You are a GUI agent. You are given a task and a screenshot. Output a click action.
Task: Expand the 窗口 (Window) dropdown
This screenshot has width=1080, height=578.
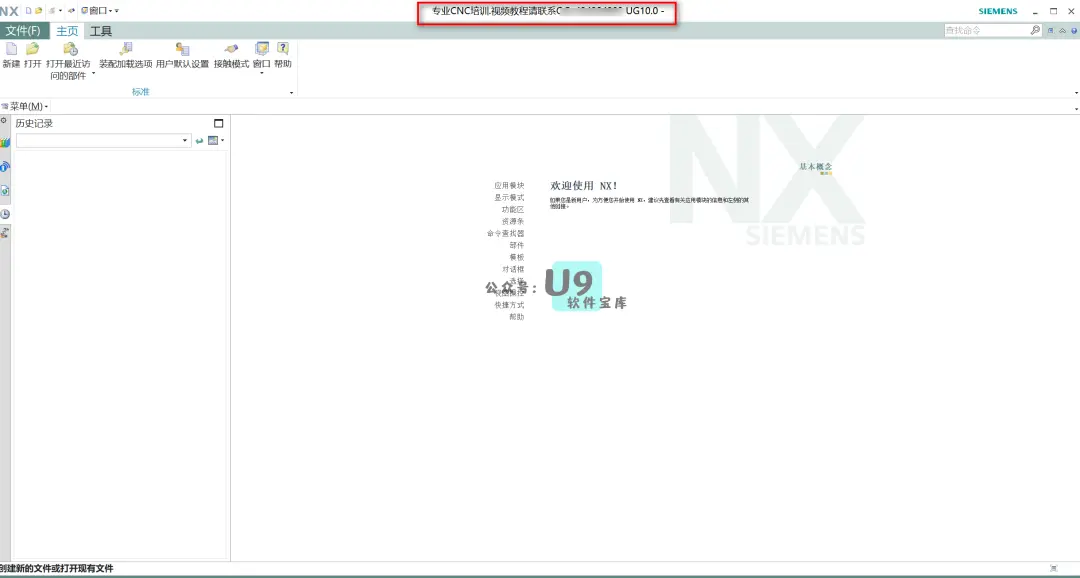click(261, 72)
